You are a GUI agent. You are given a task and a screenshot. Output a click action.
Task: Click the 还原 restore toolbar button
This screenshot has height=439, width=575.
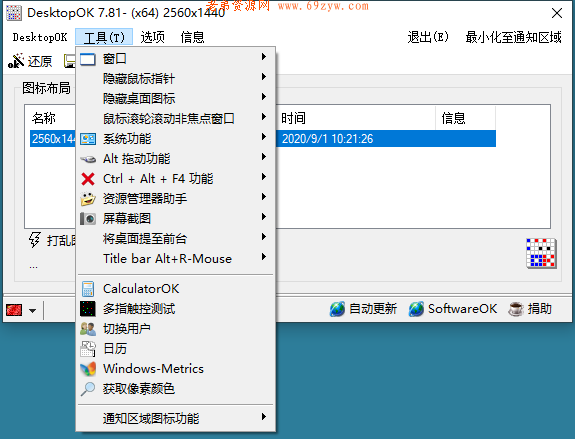30,61
